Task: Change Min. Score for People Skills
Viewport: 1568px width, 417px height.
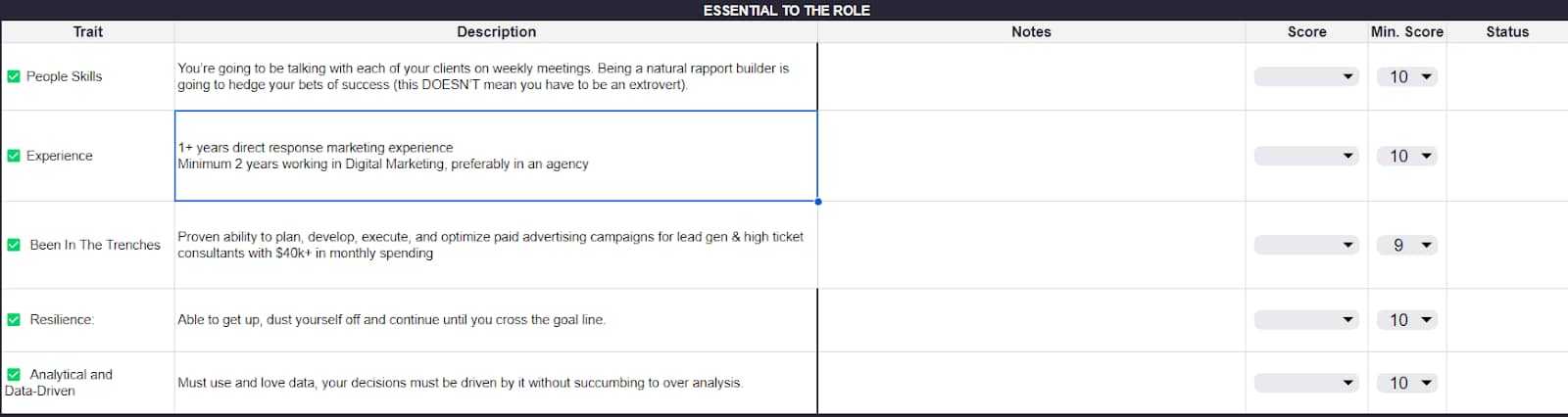Action: pos(1407,76)
